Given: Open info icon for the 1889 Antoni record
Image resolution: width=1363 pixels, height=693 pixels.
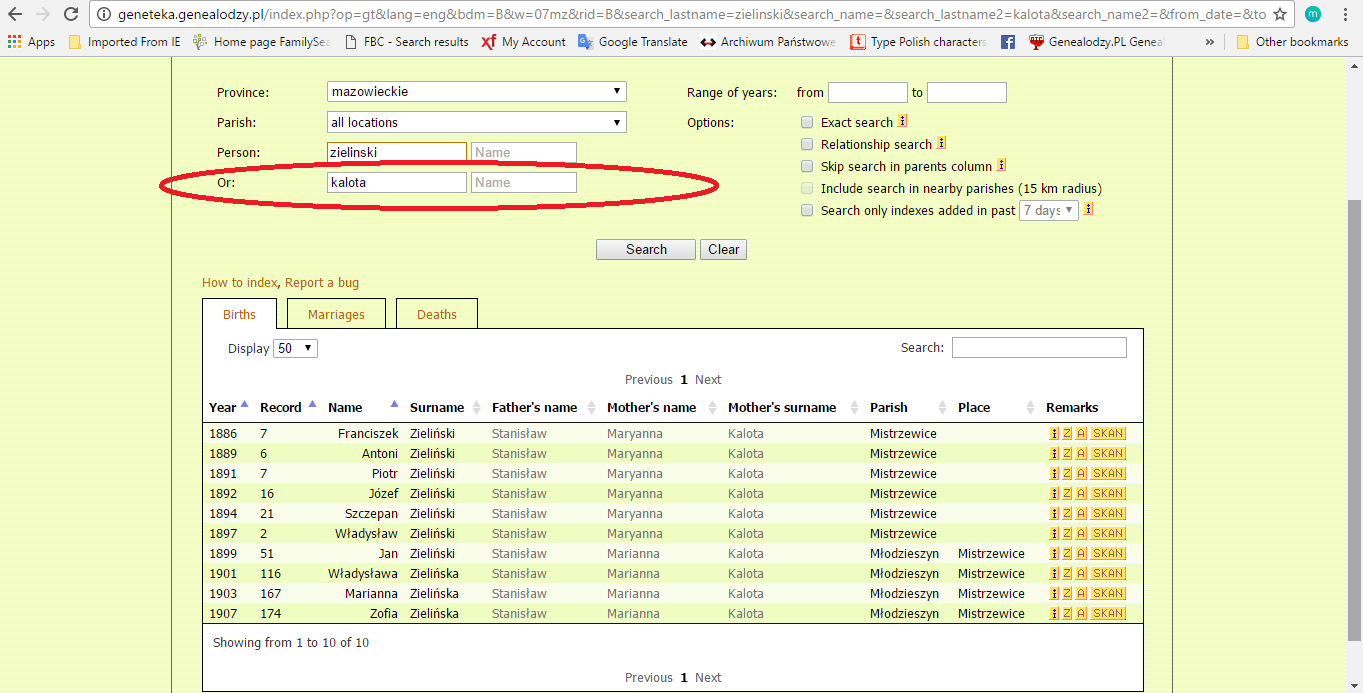Looking at the screenshot, I should pos(1054,454).
